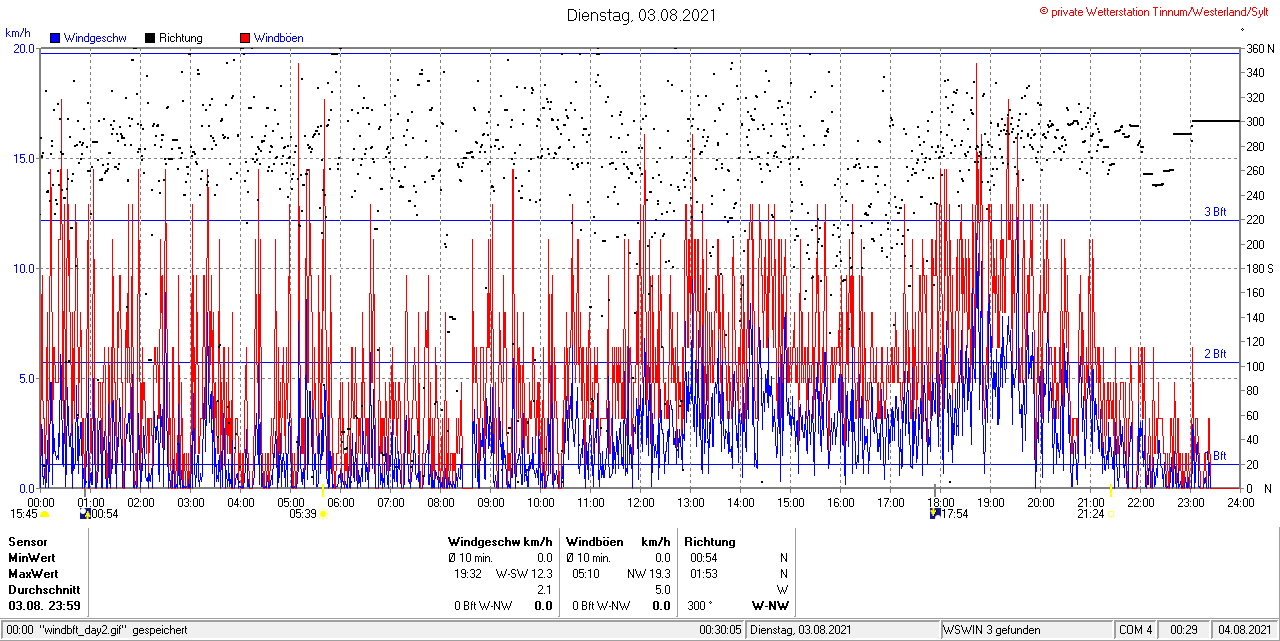Click the bold W-NW direction value
1280x641 pixels.
[x=770, y=606]
